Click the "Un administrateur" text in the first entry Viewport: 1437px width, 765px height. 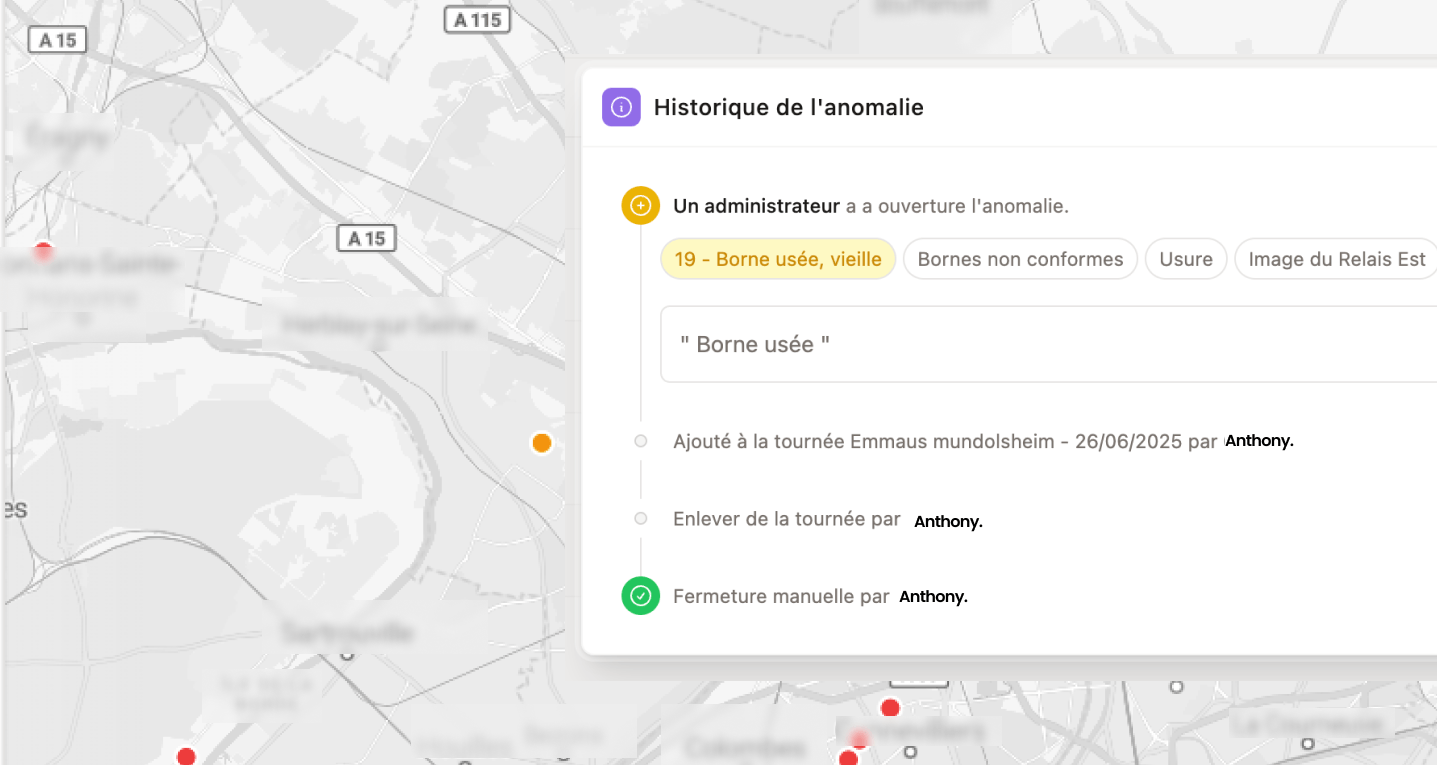tap(756, 207)
